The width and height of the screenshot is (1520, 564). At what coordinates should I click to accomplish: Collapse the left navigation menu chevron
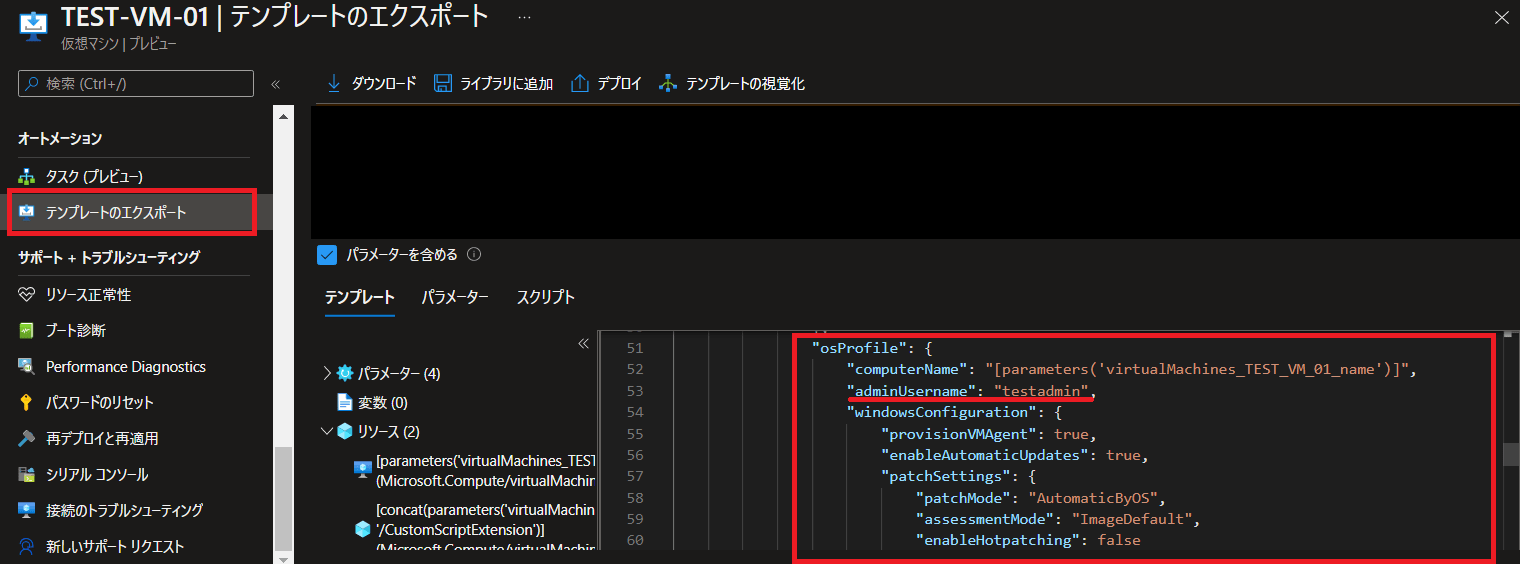point(276,84)
